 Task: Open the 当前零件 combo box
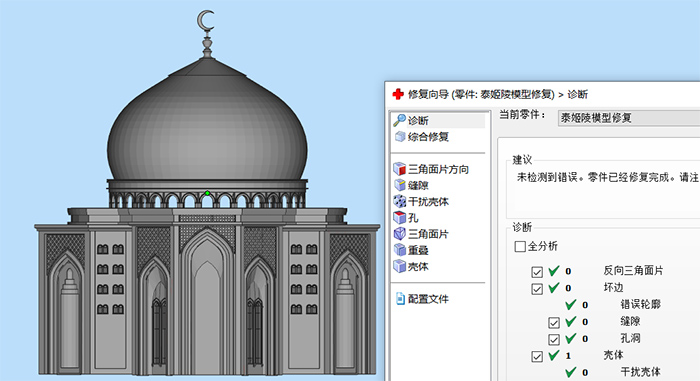[629, 118]
